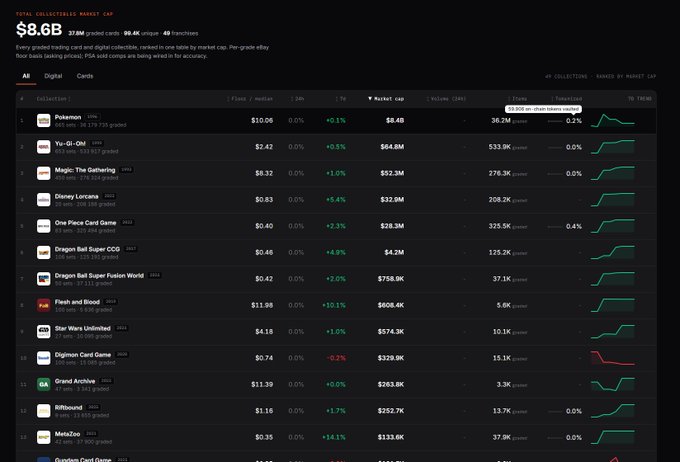Open the Riftbound collection link

click(68, 408)
